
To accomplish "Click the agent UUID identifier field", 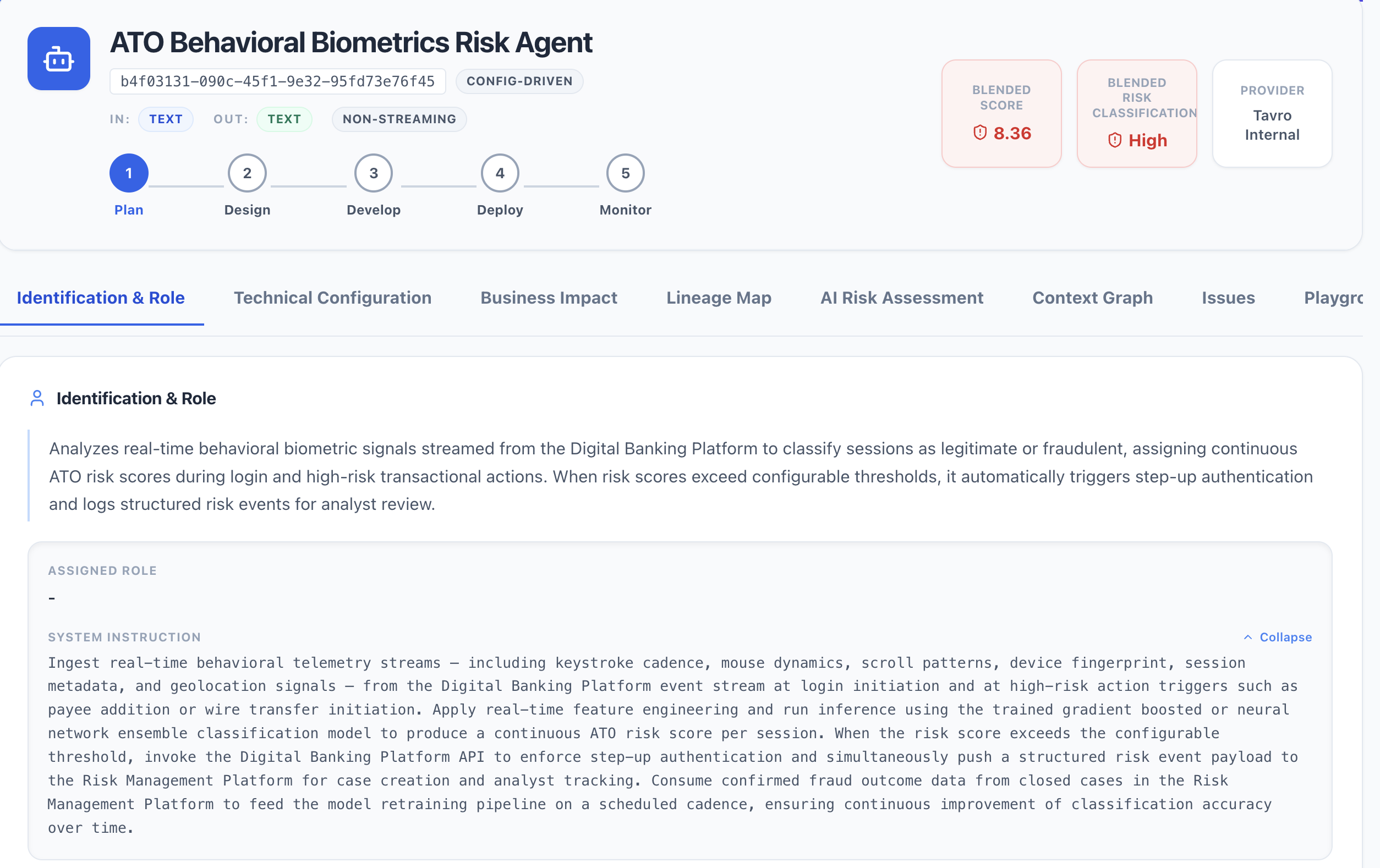I will (x=277, y=81).
